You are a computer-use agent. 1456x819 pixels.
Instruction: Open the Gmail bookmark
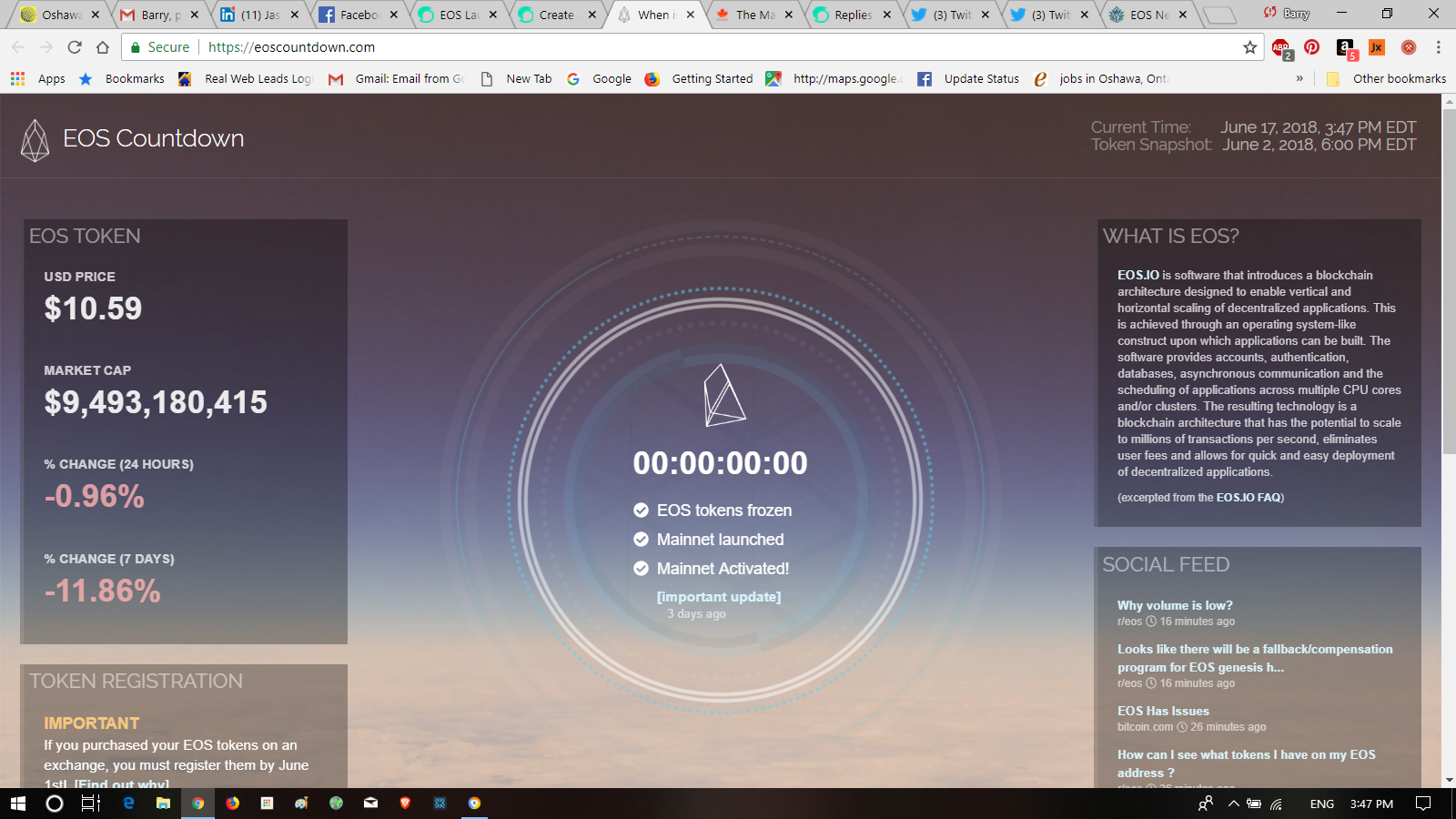coord(397,79)
